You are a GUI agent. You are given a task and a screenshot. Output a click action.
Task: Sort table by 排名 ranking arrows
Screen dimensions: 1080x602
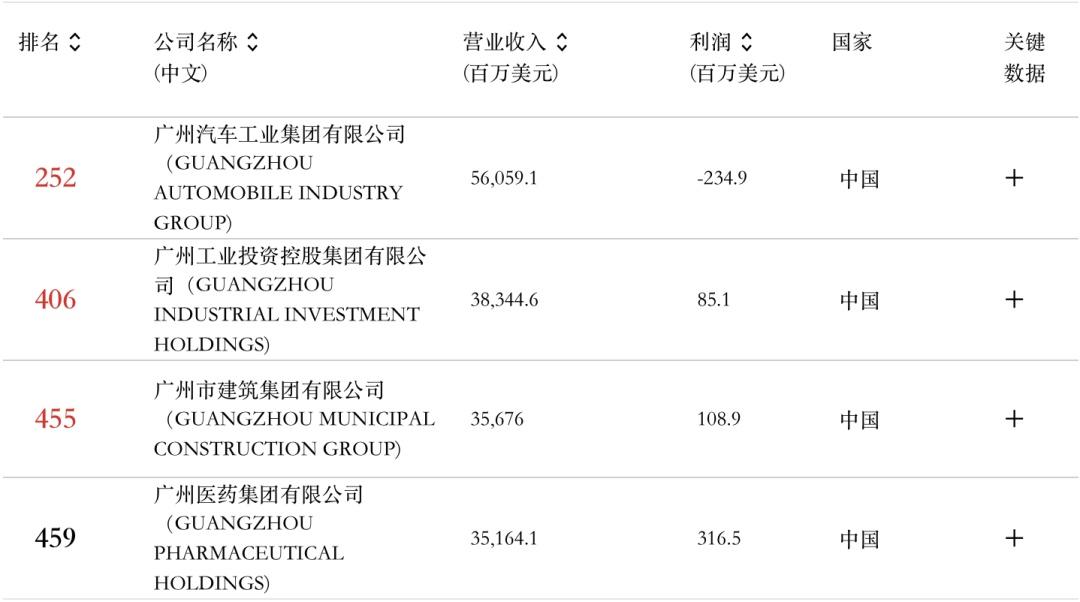click(x=74, y=43)
